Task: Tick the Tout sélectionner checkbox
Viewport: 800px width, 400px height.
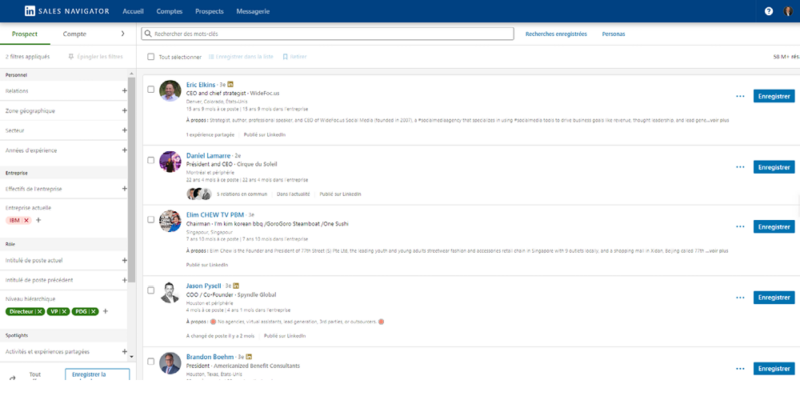Action: (x=151, y=57)
